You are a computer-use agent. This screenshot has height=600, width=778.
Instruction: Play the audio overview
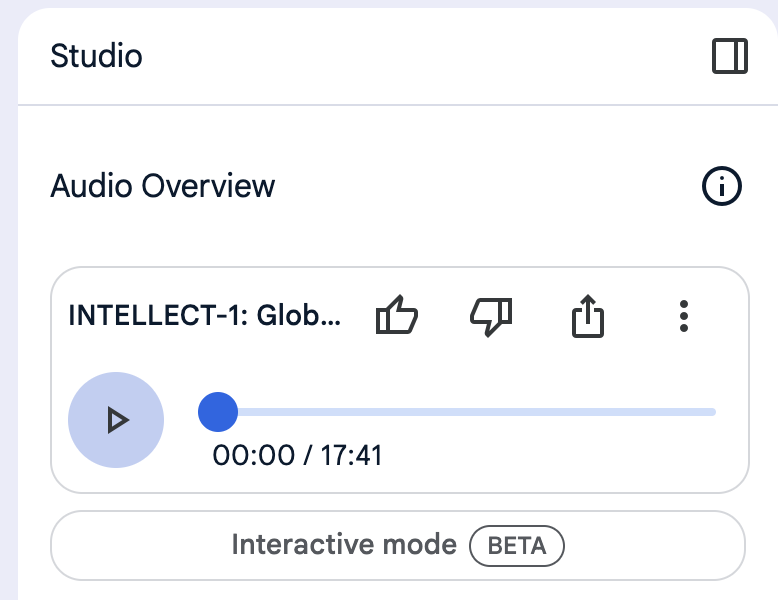[x=116, y=420]
